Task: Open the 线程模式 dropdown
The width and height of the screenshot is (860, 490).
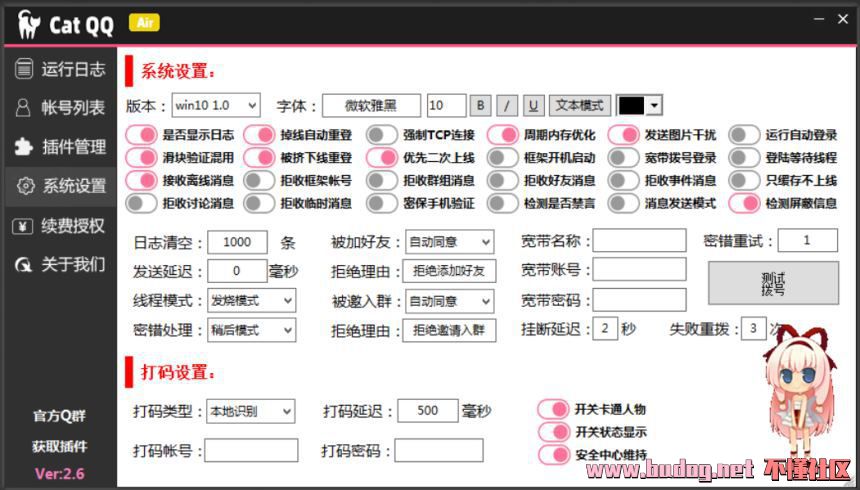Action: pos(252,300)
